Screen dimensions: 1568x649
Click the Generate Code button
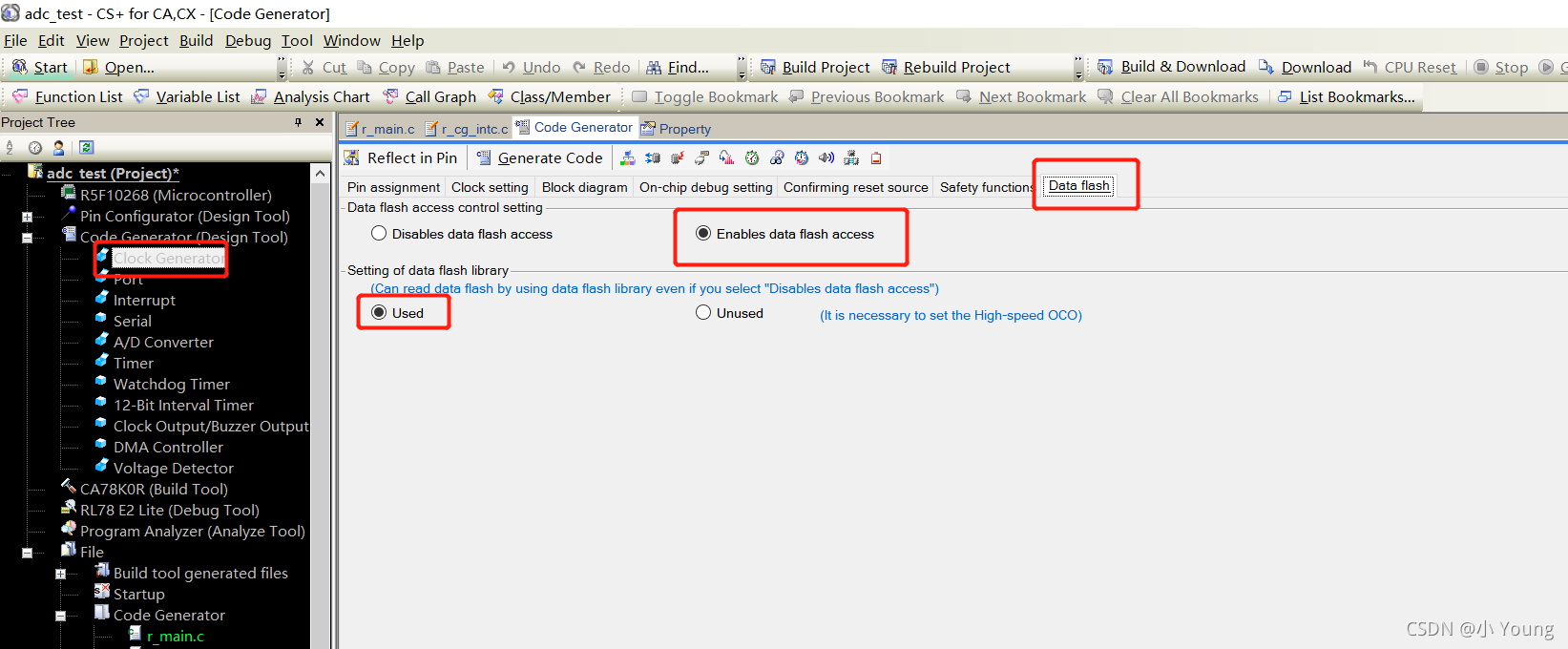pyautogui.click(x=539, y=158)
